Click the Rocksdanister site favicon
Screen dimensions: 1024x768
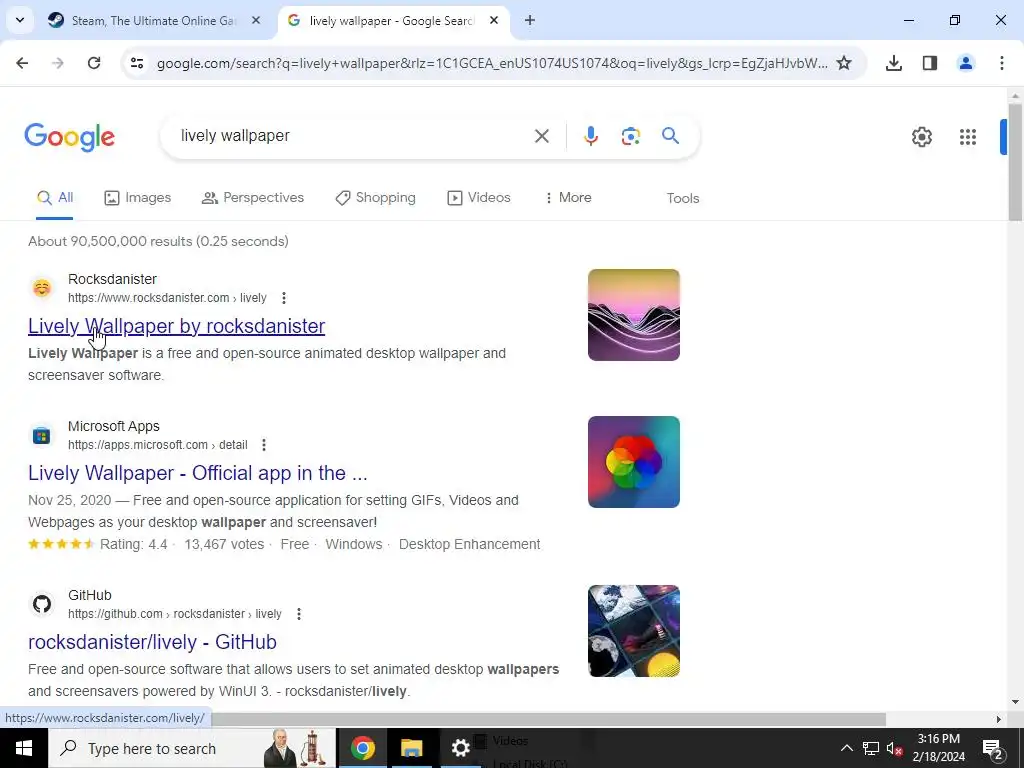pyautogui.click(x=42, y=288)
